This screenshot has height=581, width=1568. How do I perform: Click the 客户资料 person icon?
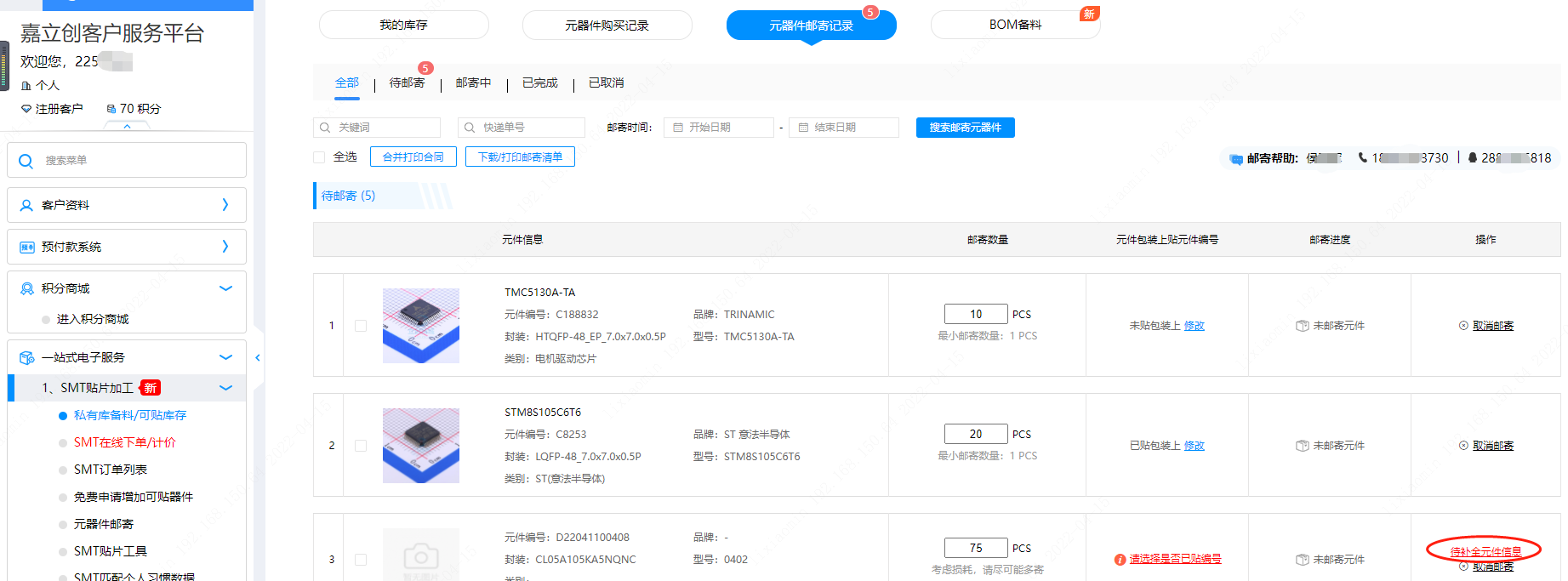pyautogui.click(x=26, y=205)
